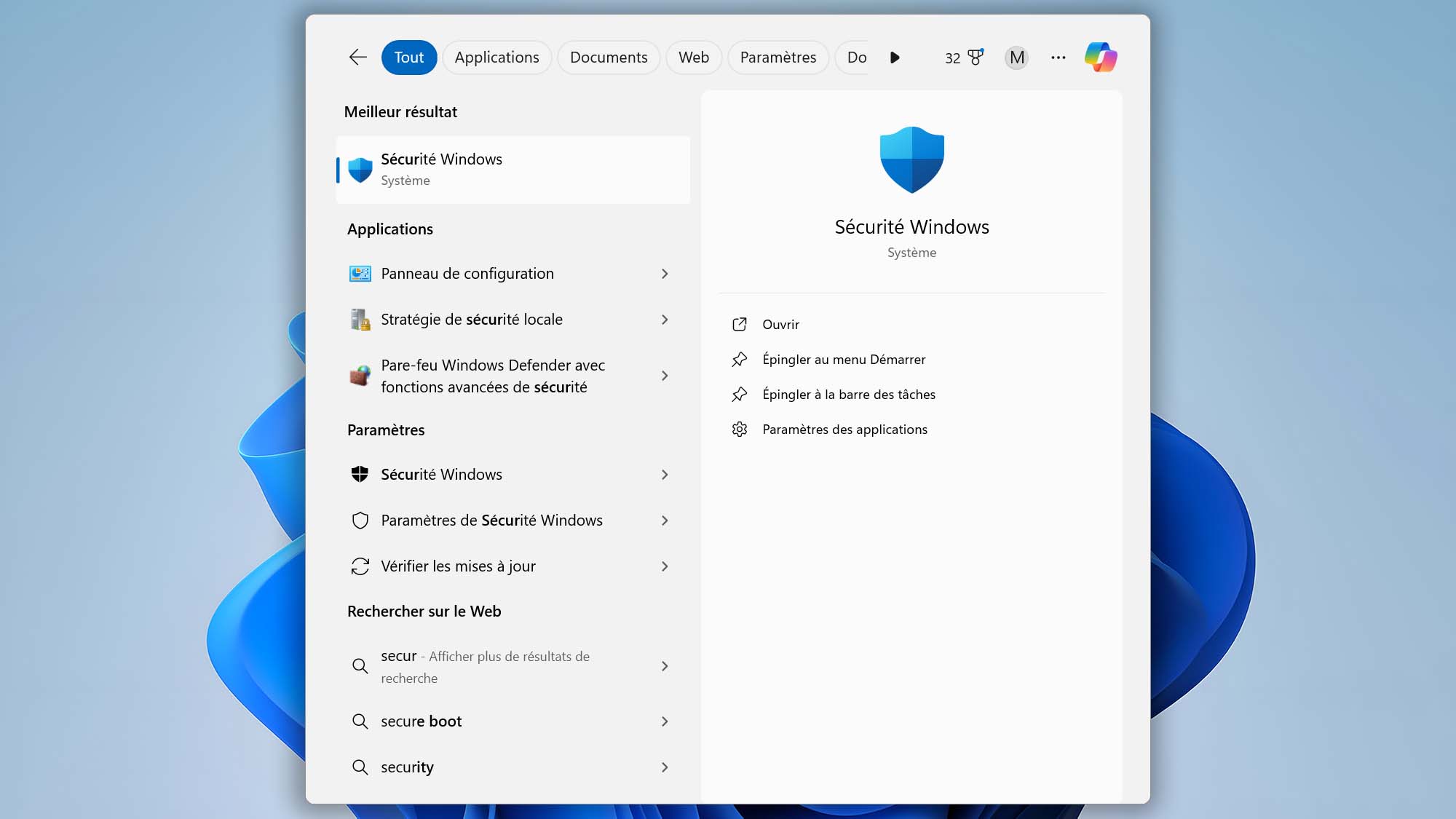Image resolution: width=1456 pixels, height=819 pixels.
Task: Click the magnifier icon next to secure boot
Action: pyautogui.click(x=360, y=721)
